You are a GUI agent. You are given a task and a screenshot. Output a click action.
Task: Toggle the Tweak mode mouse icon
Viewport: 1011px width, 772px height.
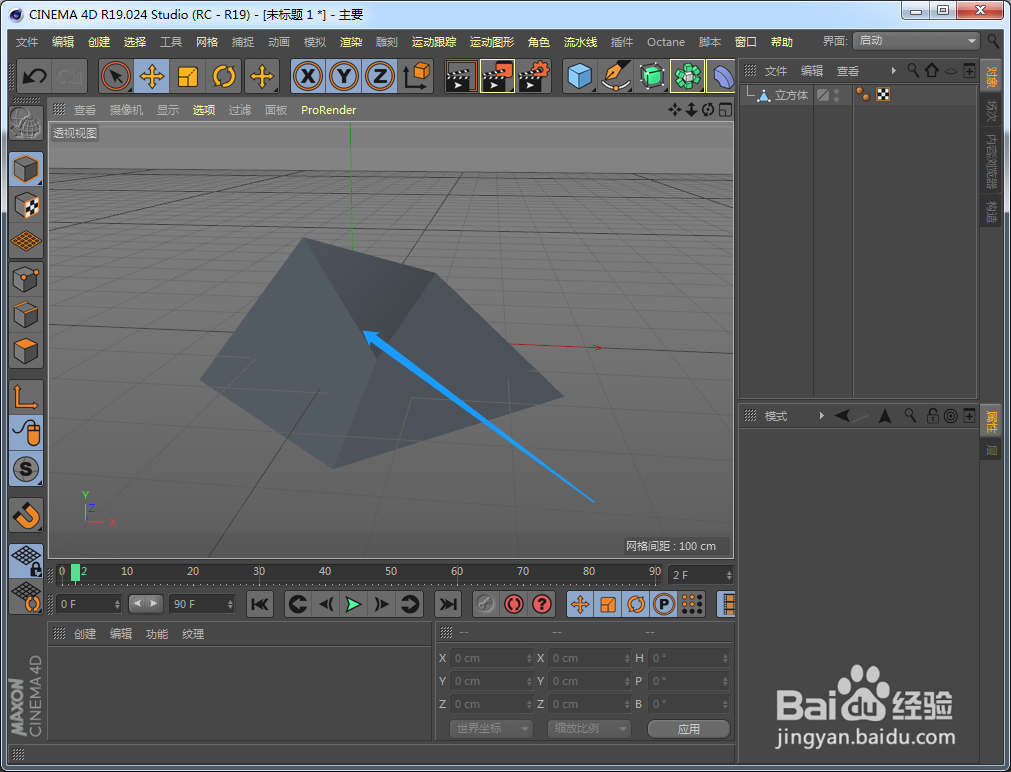point(26,433)
